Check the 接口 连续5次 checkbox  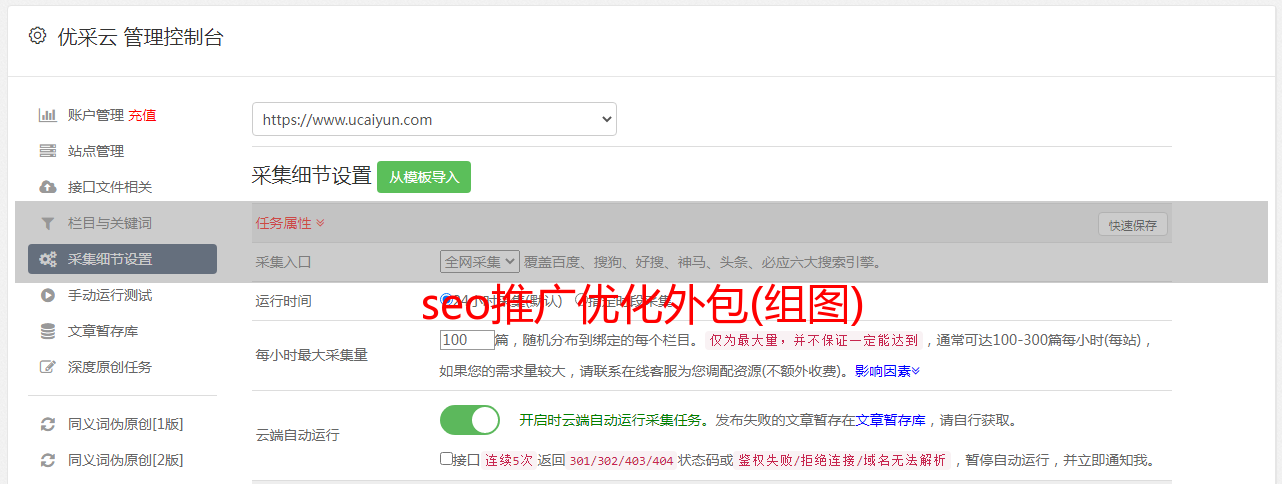(x=446, y=459)
